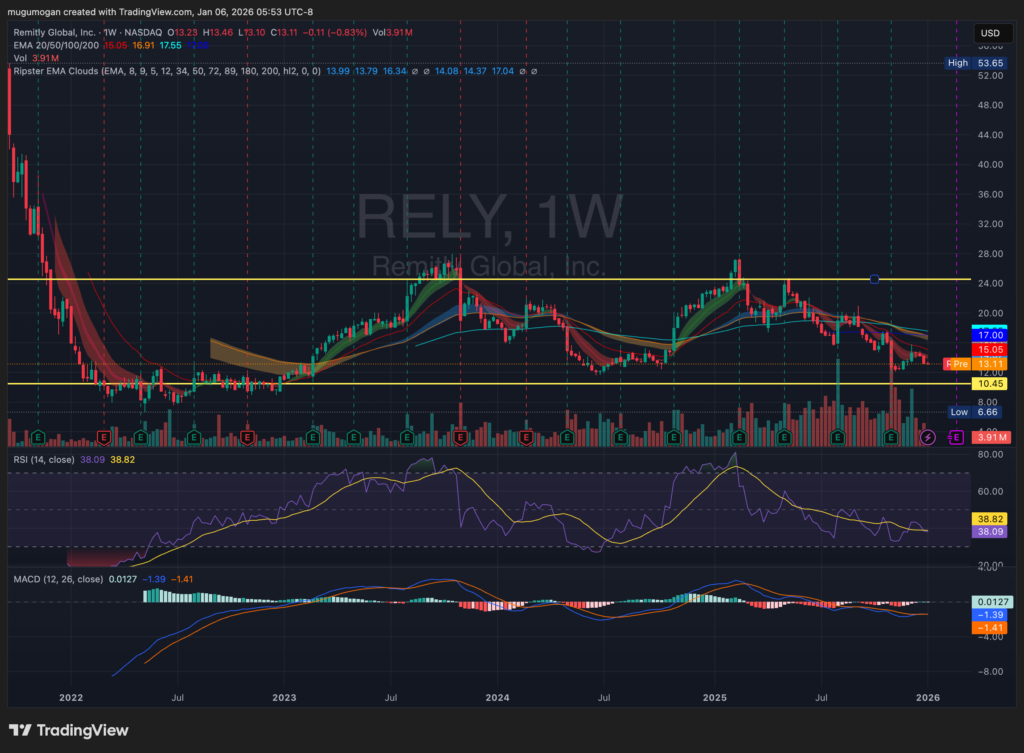1024x753 pixels.
Task: Open the 1W interval in the symbol header
Action: [x=110, y=33]
